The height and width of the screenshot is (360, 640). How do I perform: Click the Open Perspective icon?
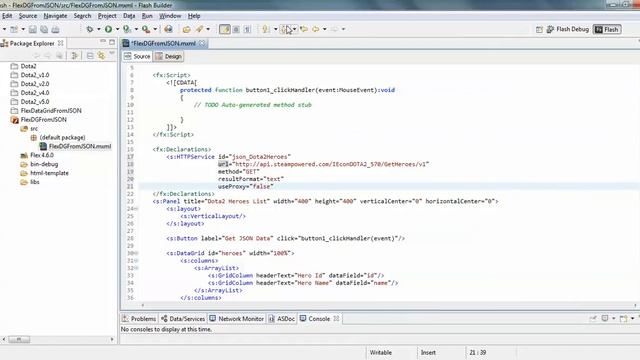[539, 29]
